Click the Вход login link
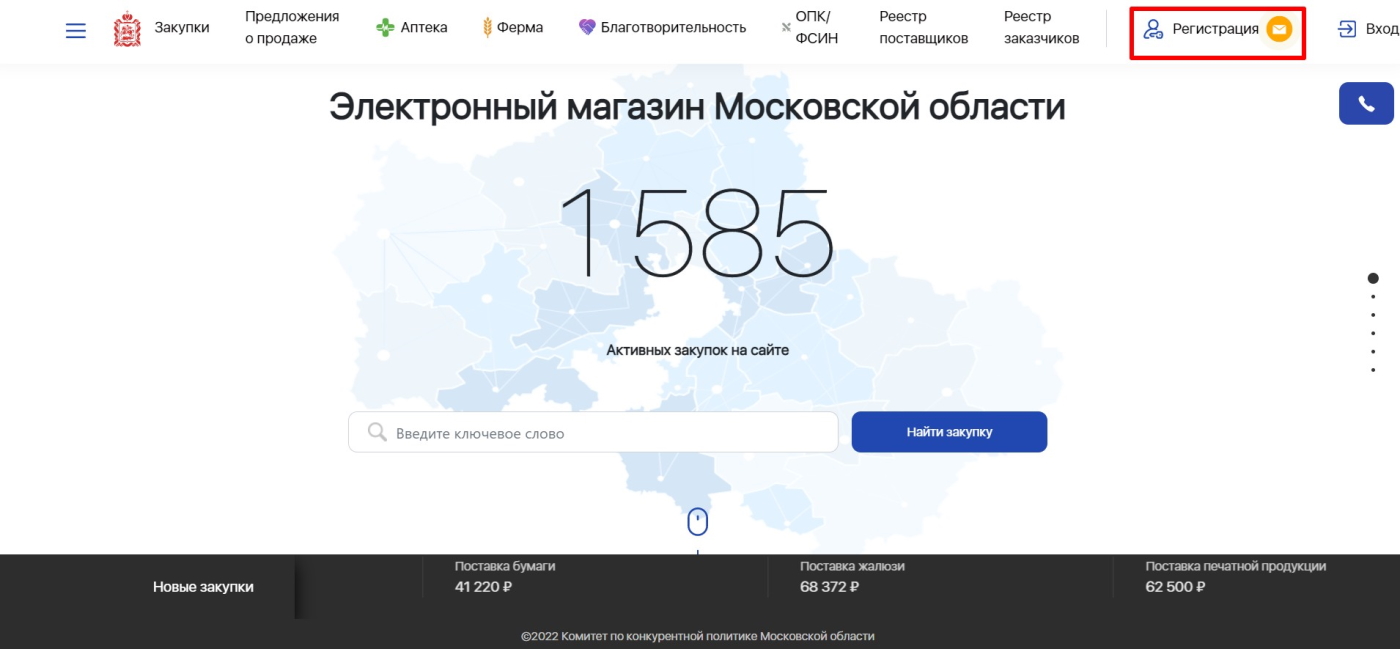The image size is (1400, 649). tap(1382, 29)
